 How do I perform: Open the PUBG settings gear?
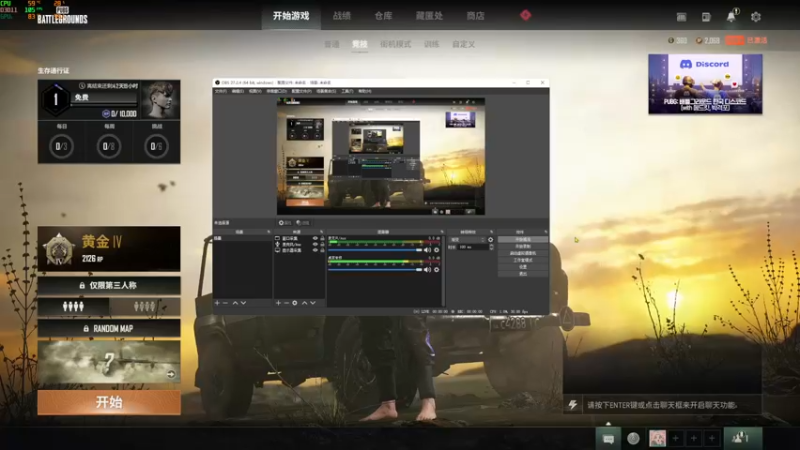click(x=756, y=17)
